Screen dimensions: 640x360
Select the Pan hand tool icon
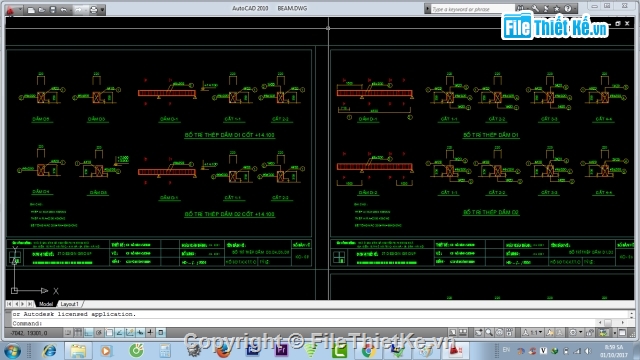478,333
